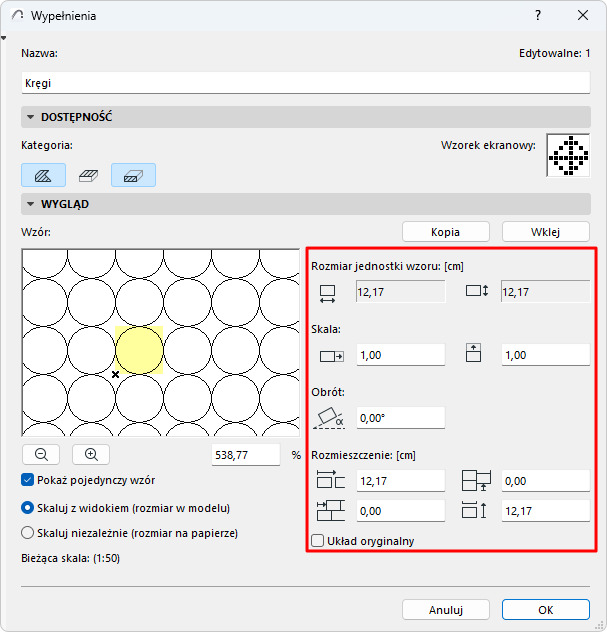Screen dimensions: 607x632
Task: Confirm with the OK button
Action: click(x=546, y=609)
